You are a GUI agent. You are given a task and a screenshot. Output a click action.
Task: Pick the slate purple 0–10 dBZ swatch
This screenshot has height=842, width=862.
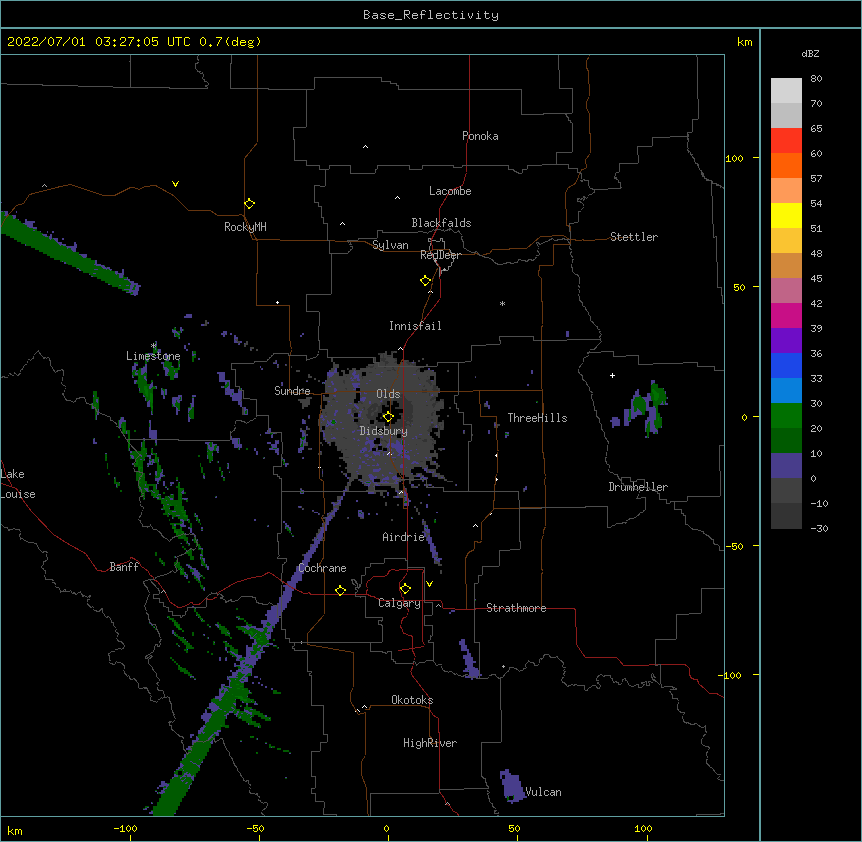786,466
